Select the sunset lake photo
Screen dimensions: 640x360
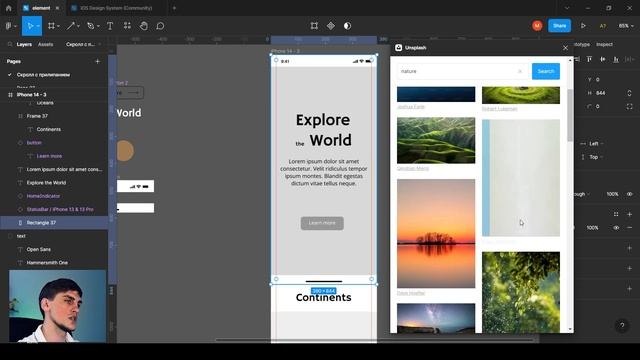(436, 233)
